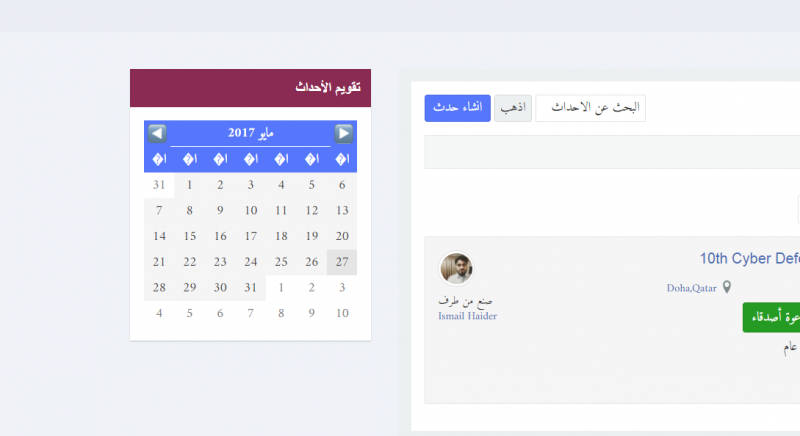Click the Doha,Qatar location link
This screenshot has height=436, width=800.
pyautogui.click(x=691, y=288)
